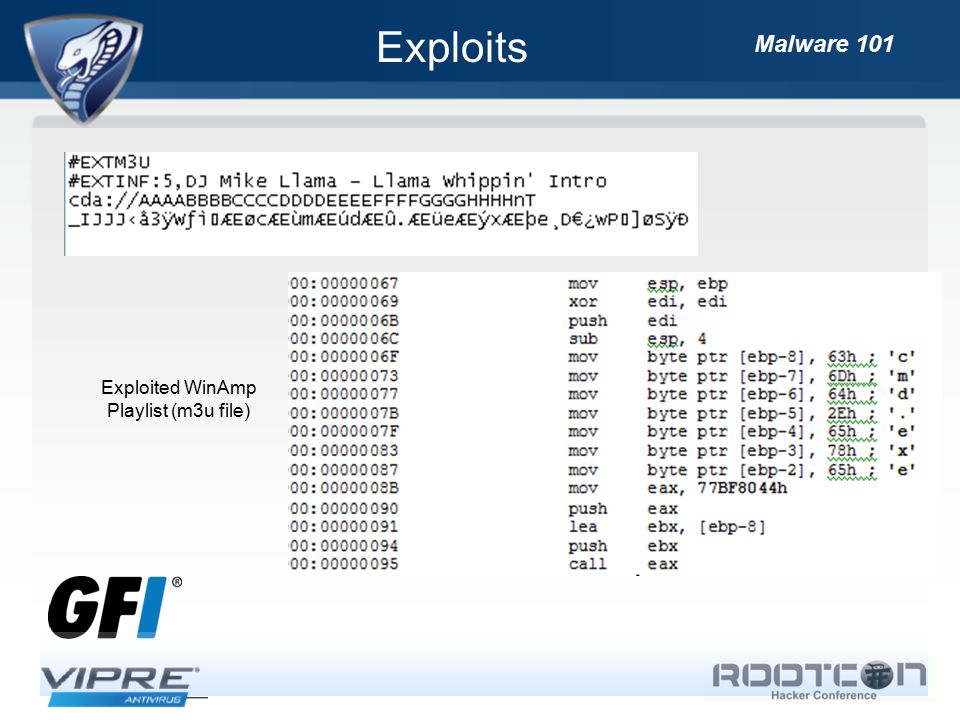Click address "00:0000006F"
960x720 pixels.
click(344, 357)
